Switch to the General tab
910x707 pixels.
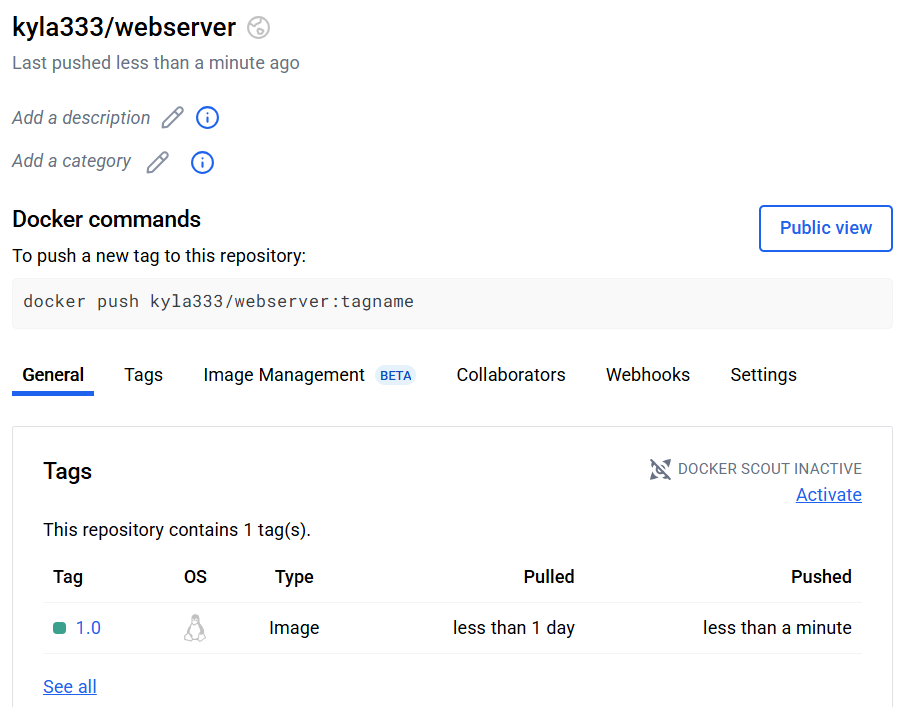coord(53,375)
